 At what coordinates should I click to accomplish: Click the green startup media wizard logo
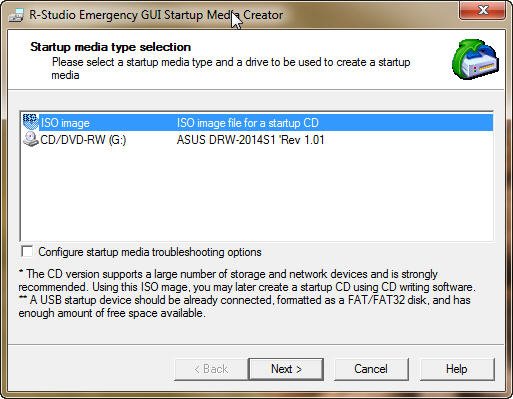pyautogui.click(x=475, y=59)
